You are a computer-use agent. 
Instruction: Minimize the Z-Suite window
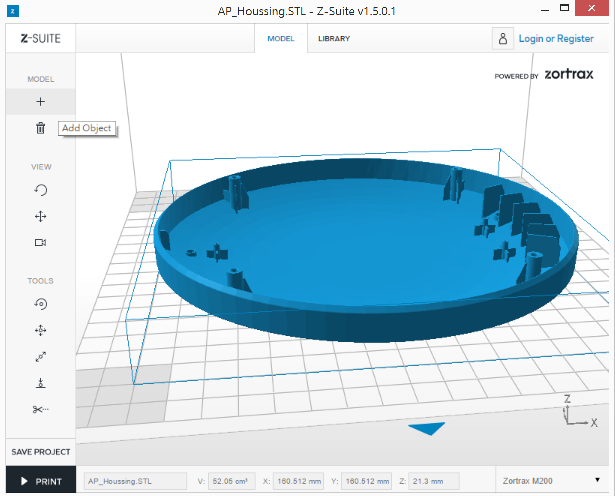[x=545, y=9]
